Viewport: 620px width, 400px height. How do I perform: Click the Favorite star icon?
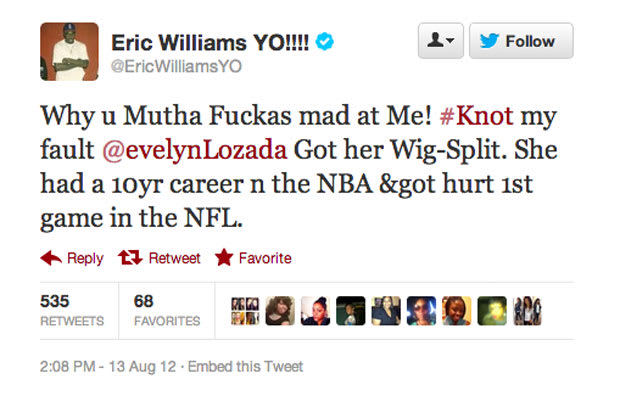(x=224, y=257)
